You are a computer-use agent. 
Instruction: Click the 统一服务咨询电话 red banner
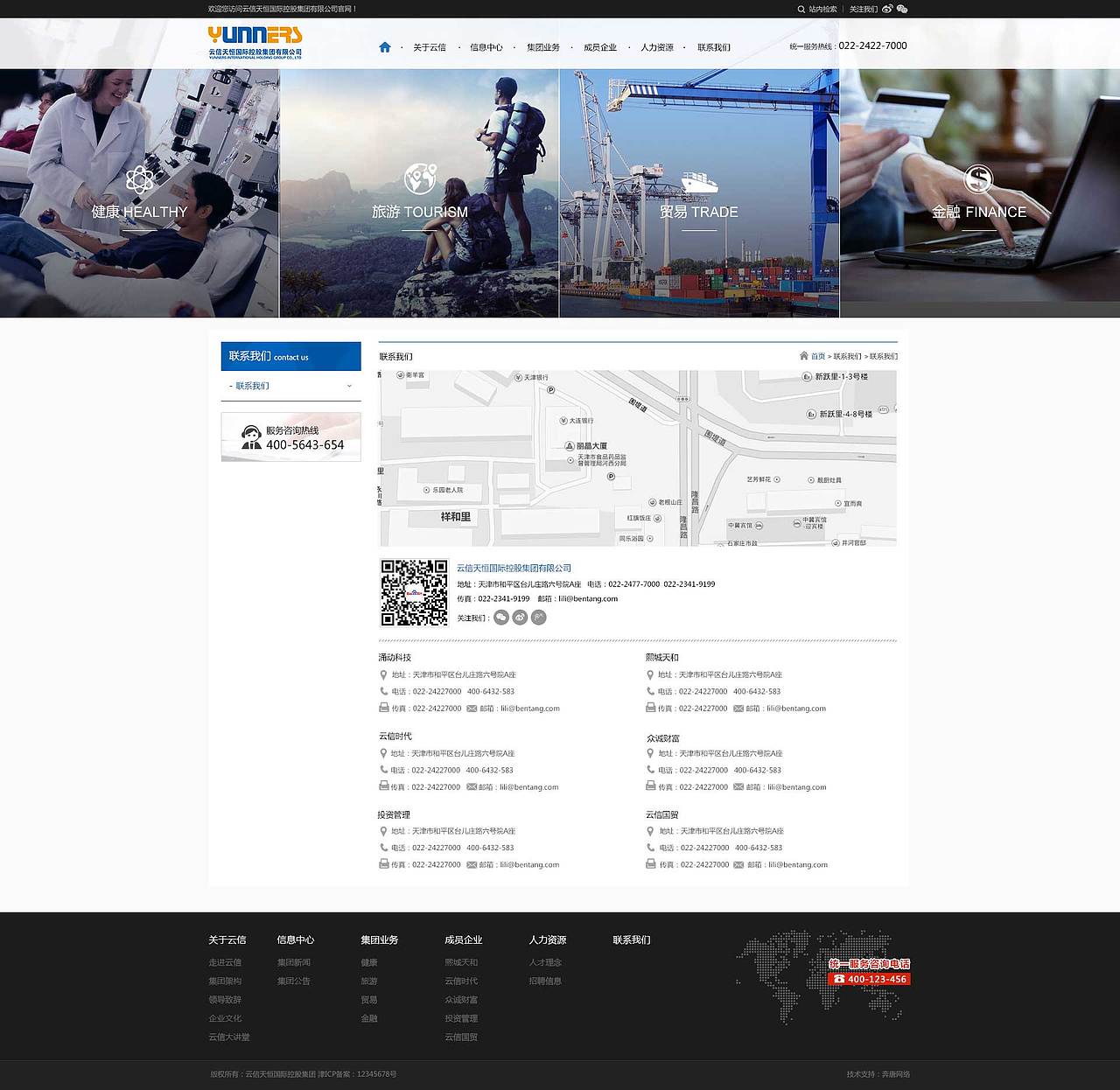pos(869,971)
